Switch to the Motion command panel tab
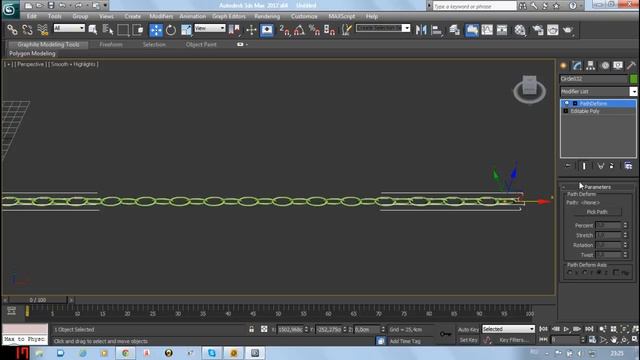Image resolution: width=640 pixels, height=360 pixels. [604, 65]
